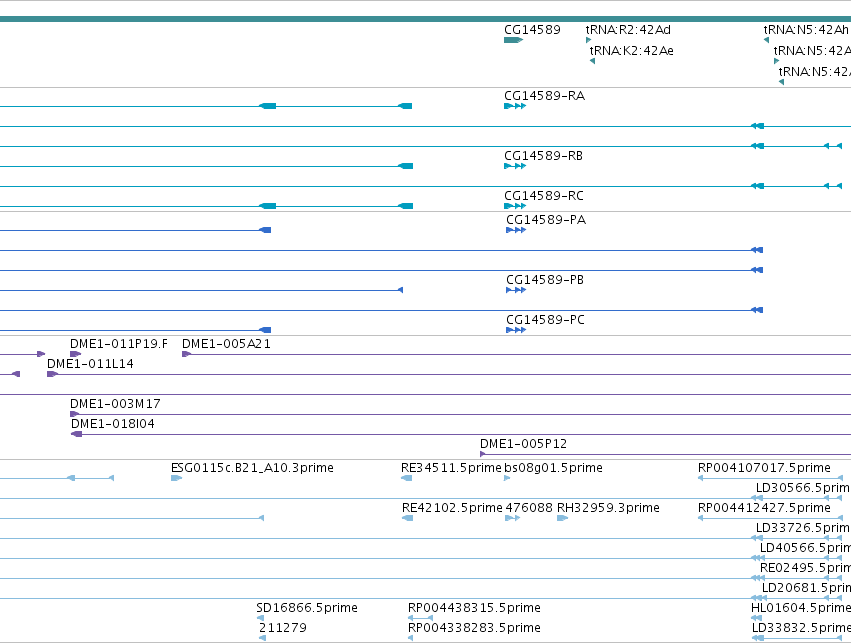Click the DME1-011L14 clone label
This screenshot has width=851, height=643.
point(90,364)
